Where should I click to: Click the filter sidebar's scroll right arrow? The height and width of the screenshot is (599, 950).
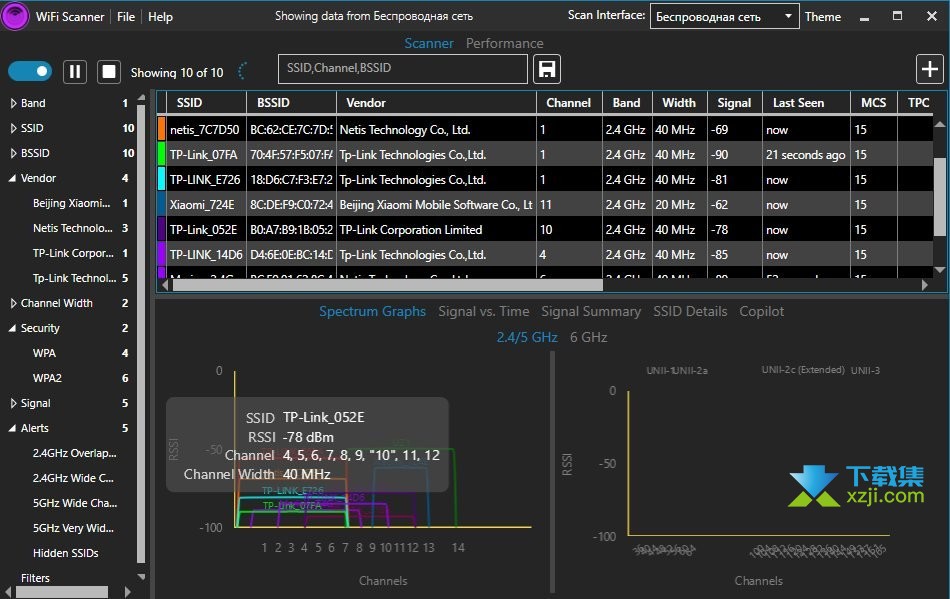tap(127, 592)
